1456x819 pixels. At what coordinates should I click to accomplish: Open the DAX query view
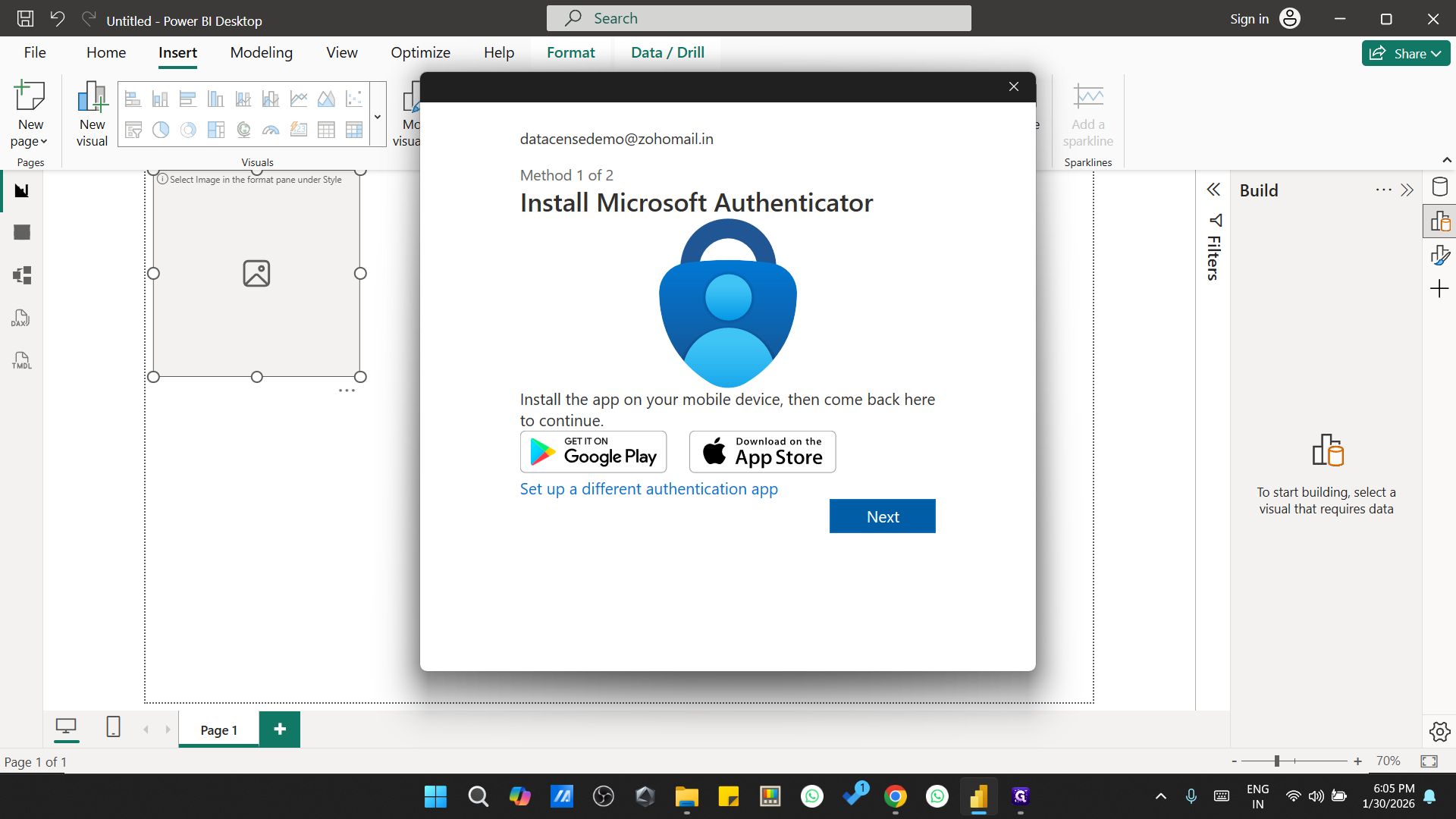click(x=20, y=318)
